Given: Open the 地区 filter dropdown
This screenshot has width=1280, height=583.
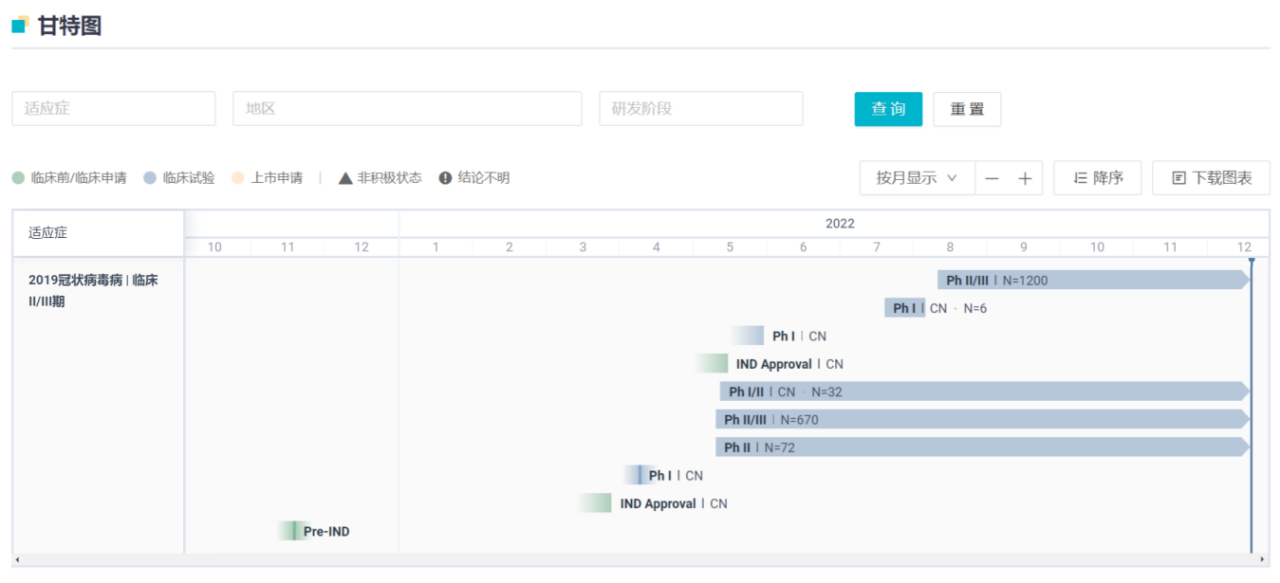Looking at the screenshot, I should click(x=406, y=108).
